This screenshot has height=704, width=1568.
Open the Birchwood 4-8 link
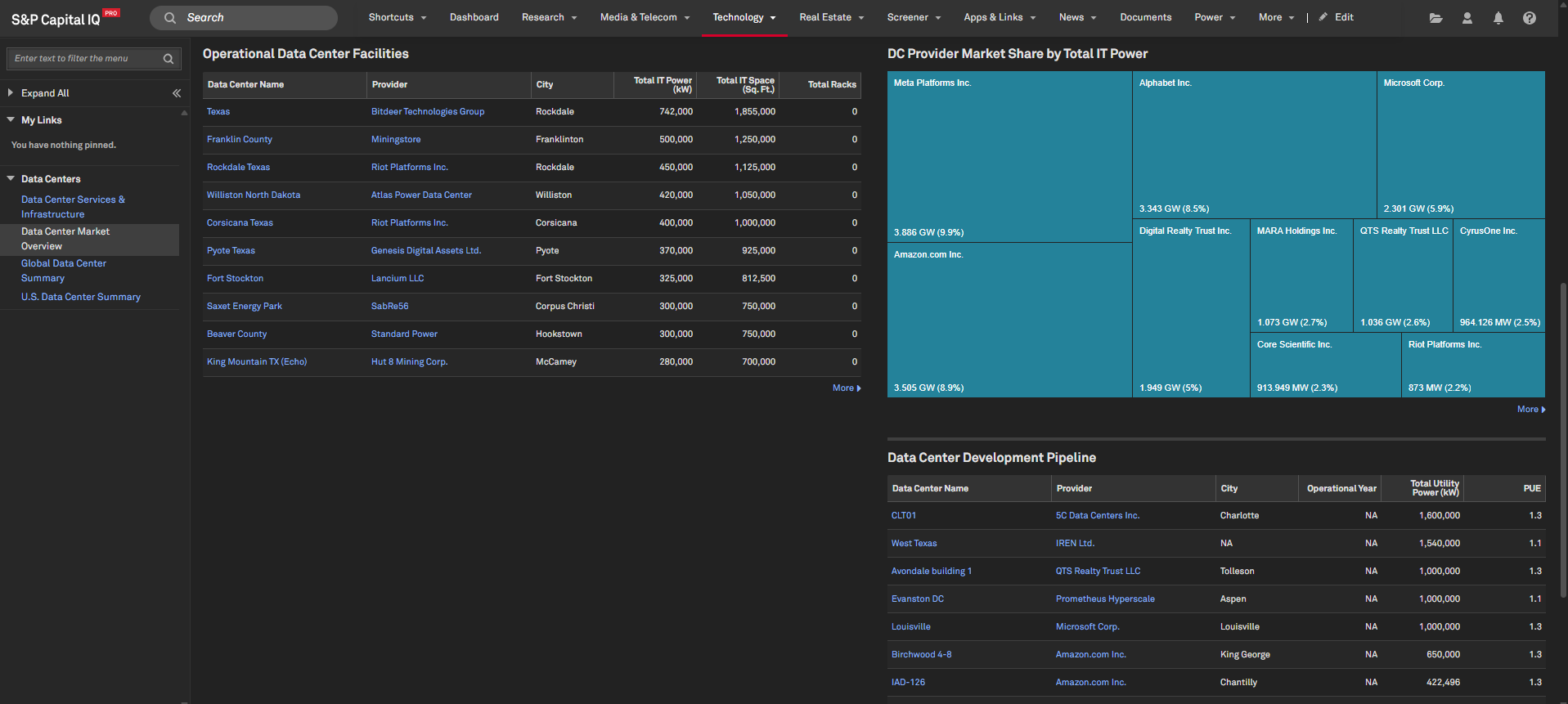[x=921, y=655]
